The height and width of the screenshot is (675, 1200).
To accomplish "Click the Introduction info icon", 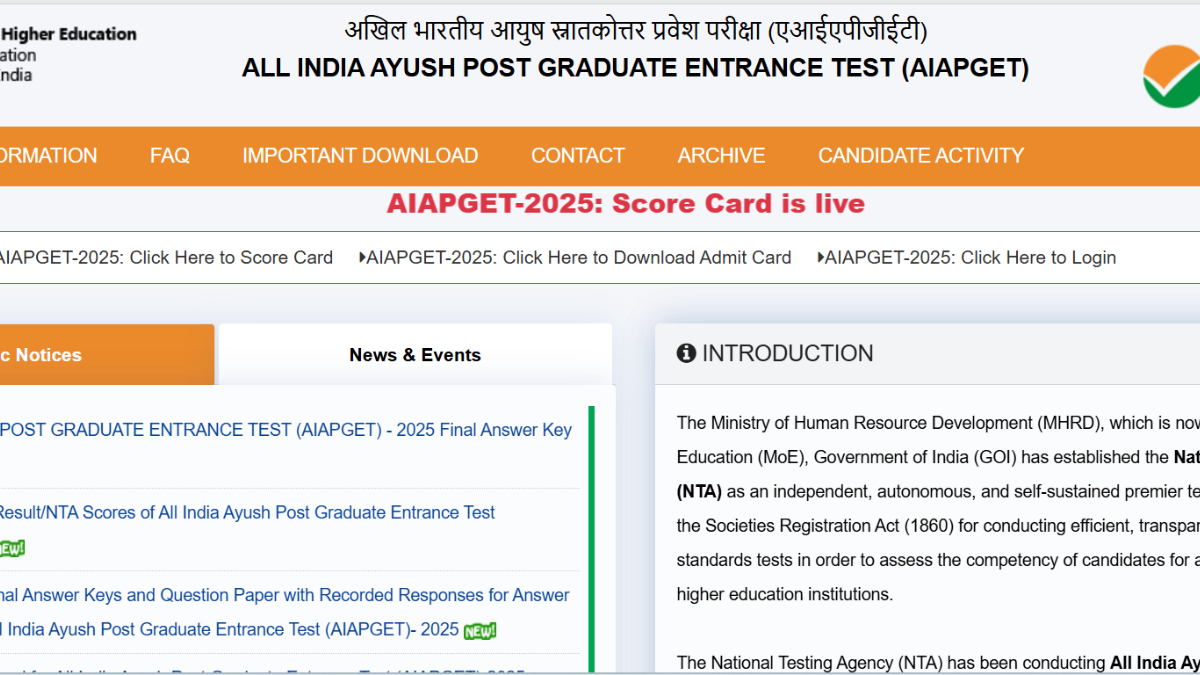I will [686, 353].
